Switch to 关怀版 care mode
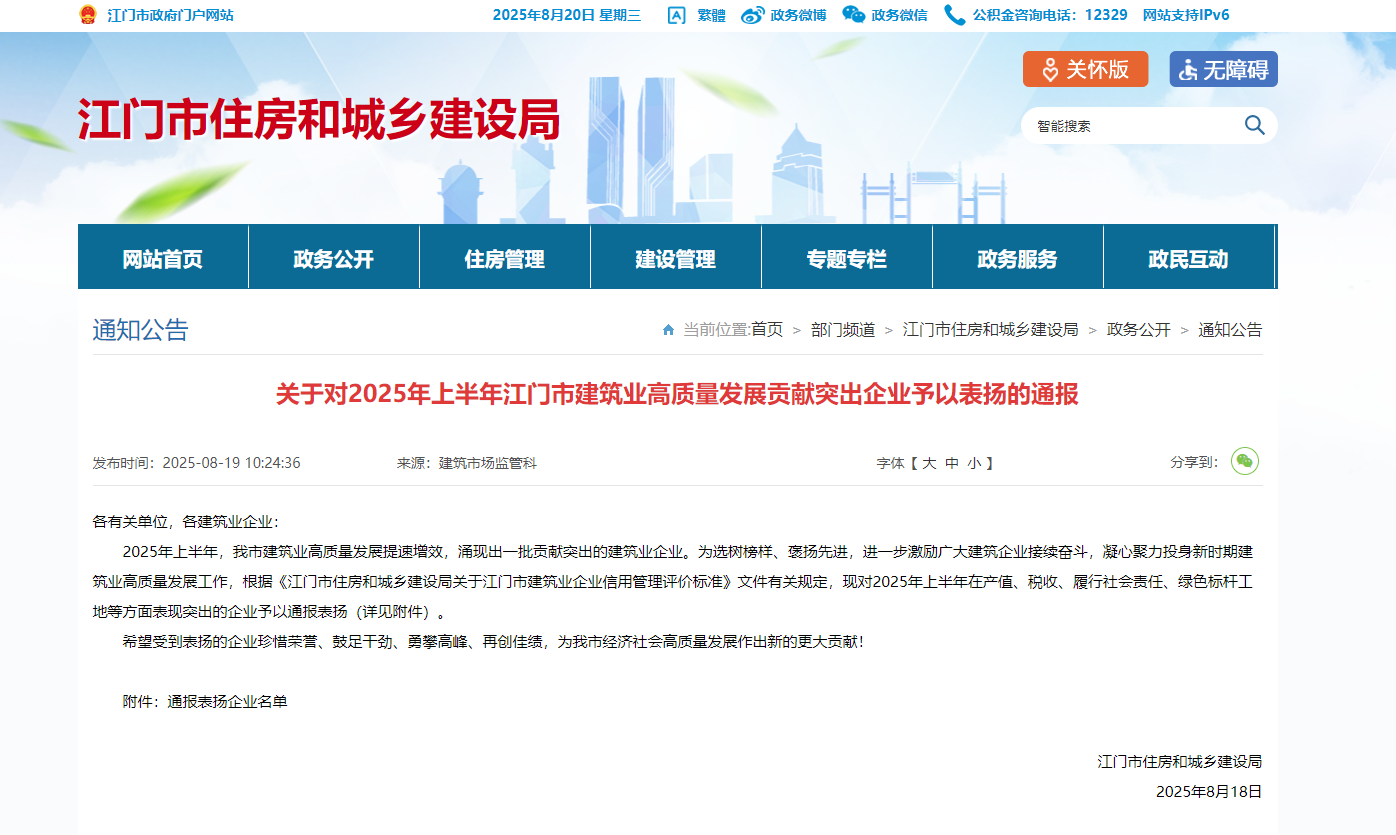The image size is (1396, 835). coord(1085,69)
